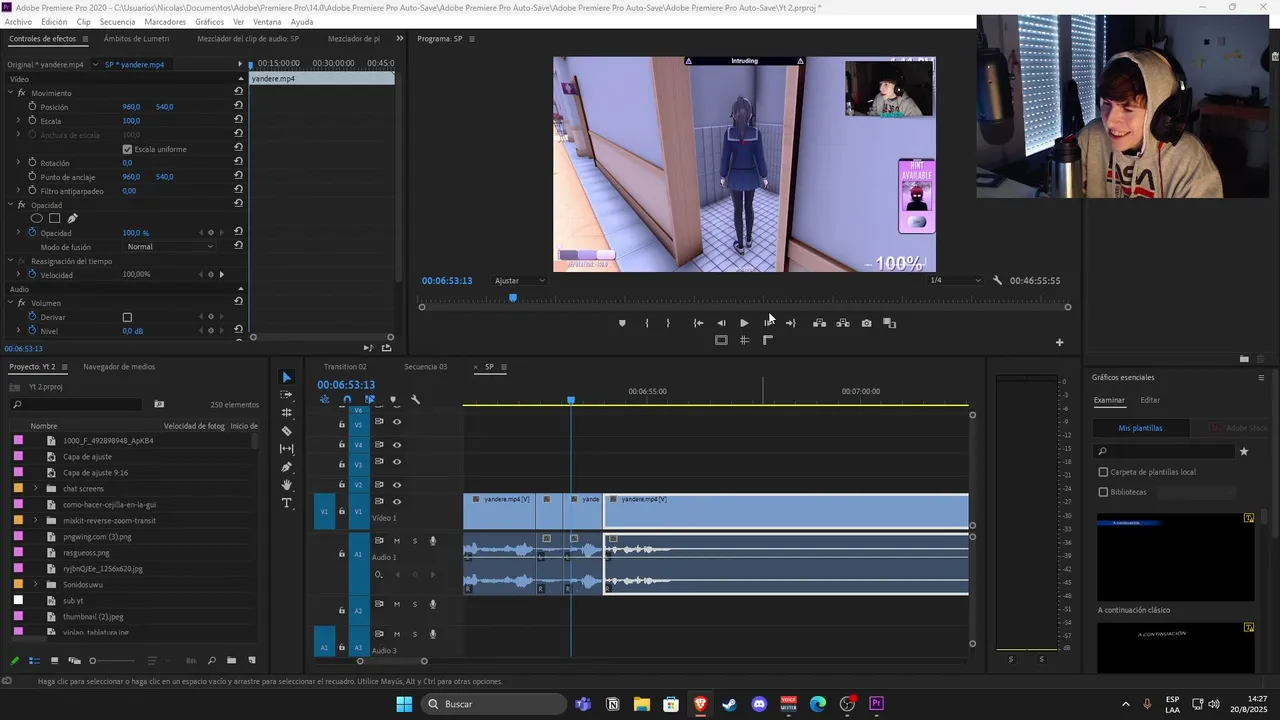
Task: Open the Secuencia menu
Action: coord(117,21)
